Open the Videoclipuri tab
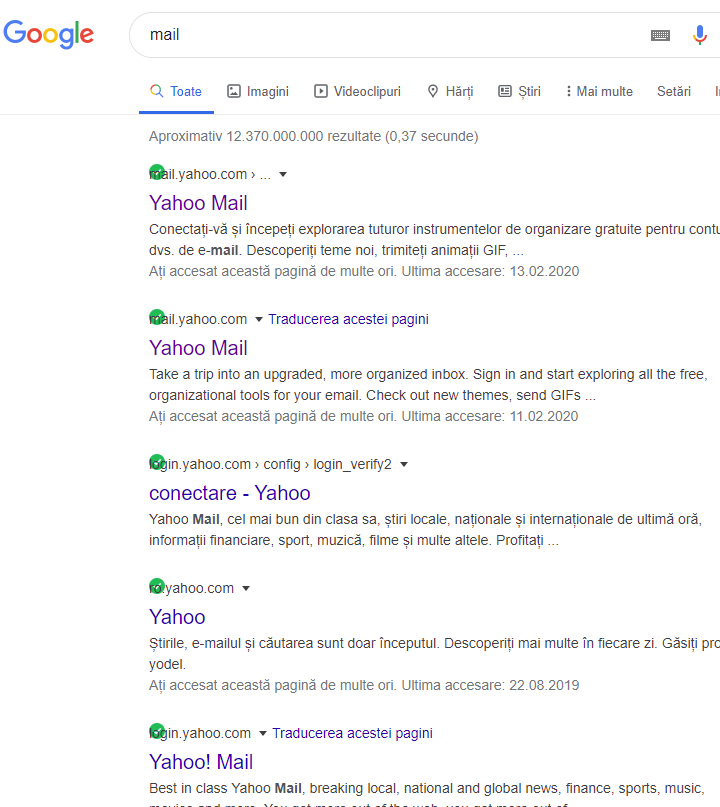 (357, 92)
